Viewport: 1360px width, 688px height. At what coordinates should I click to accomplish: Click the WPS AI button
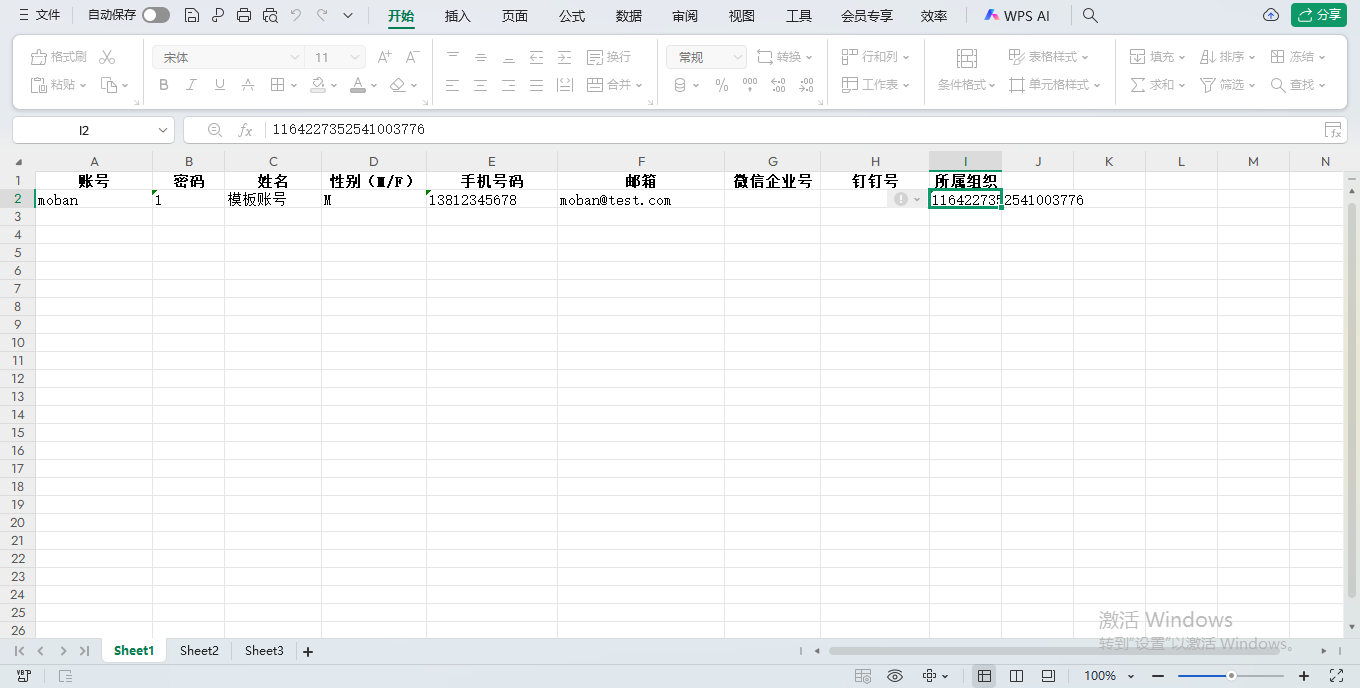pyautogui.click(x=1018, y=15)
